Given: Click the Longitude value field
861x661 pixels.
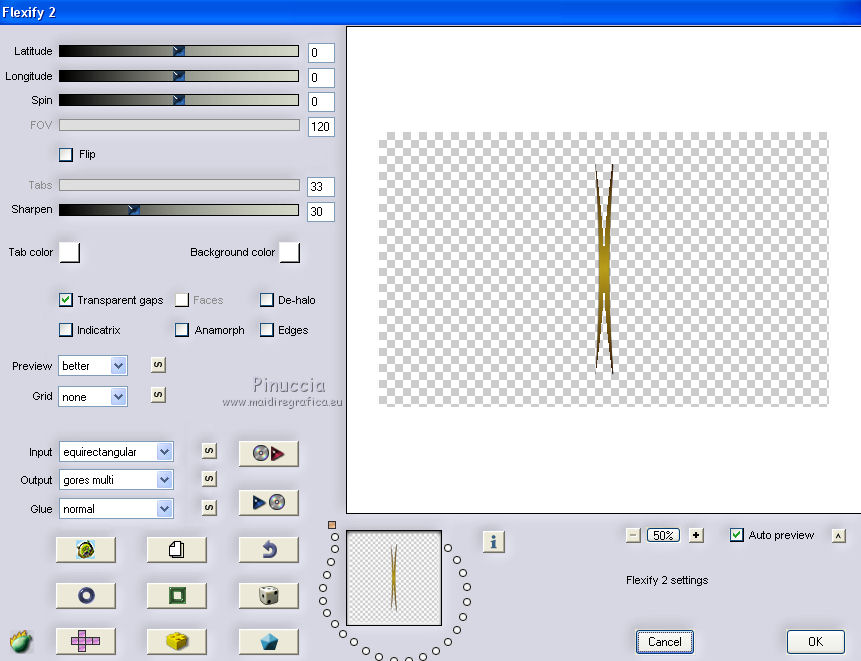Looking at the screenshot, I should [321, 77].
